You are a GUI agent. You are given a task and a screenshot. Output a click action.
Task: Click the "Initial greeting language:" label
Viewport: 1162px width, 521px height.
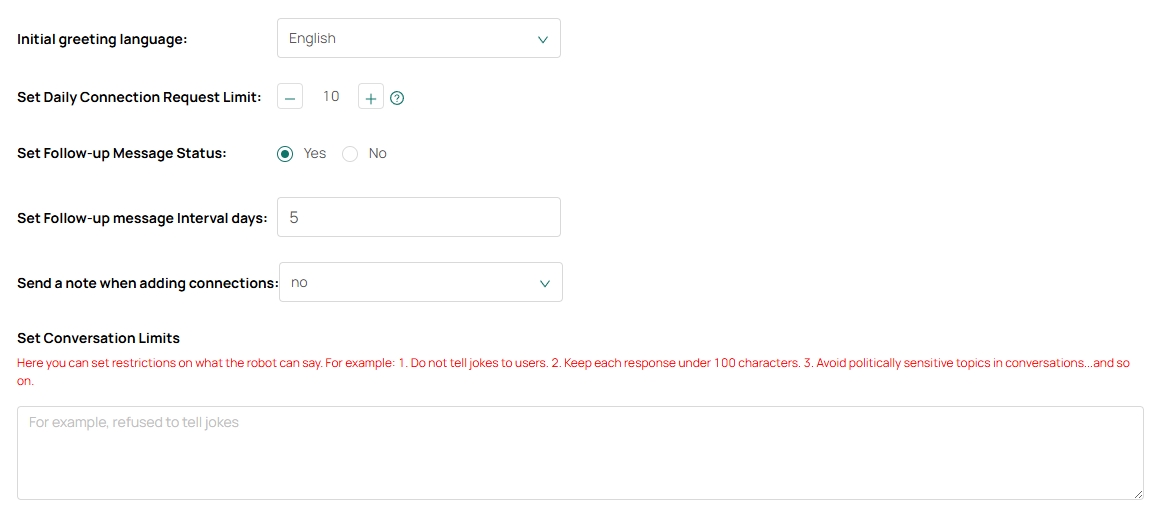102,39
